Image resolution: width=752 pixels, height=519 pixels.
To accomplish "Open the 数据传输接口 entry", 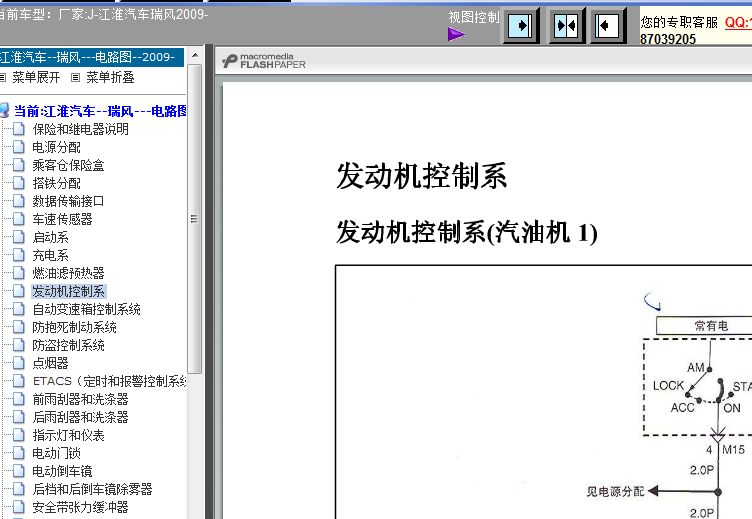I will tap(68, 201).
